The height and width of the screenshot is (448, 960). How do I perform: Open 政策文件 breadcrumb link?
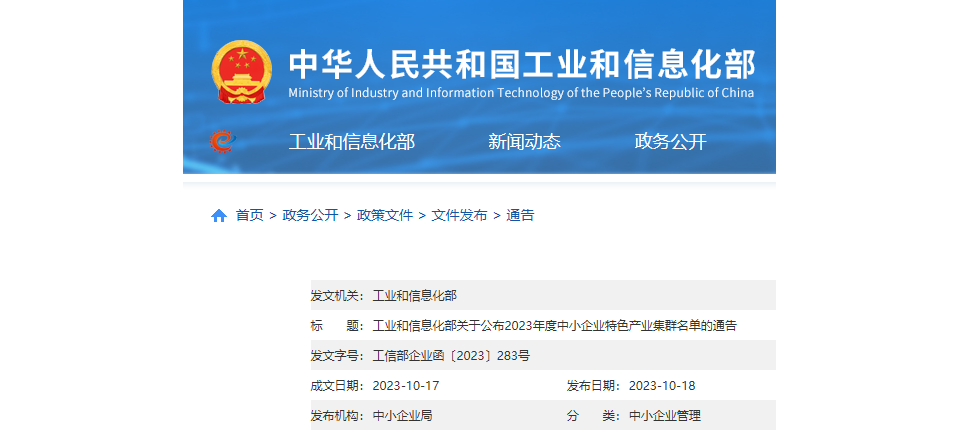coord(384,215)
